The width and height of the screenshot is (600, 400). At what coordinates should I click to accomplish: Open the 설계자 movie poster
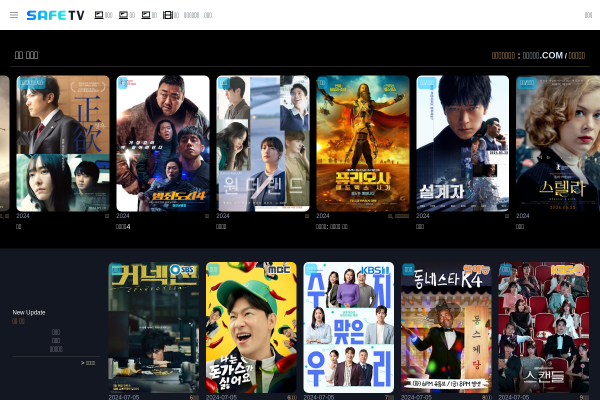pos(463,144)
